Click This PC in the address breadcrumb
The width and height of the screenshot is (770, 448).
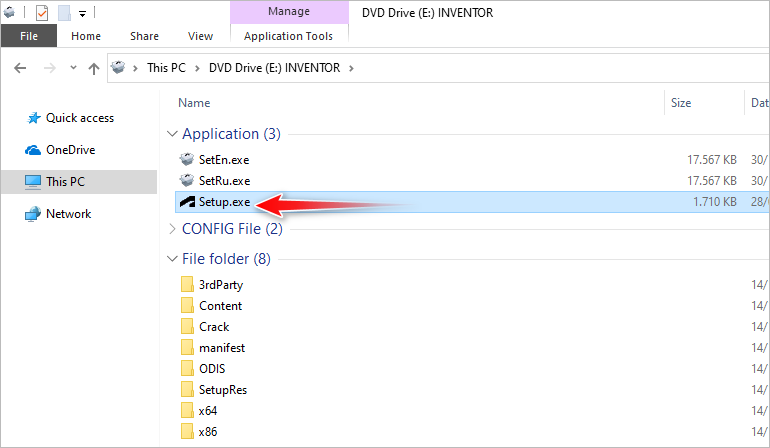click(x=164, y=68)
